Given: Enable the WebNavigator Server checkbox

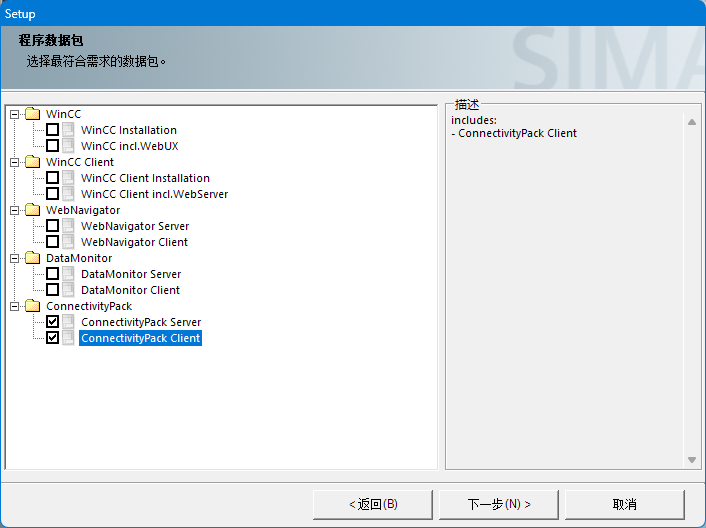Looking at the screenshot, I should tap(53, 226).
